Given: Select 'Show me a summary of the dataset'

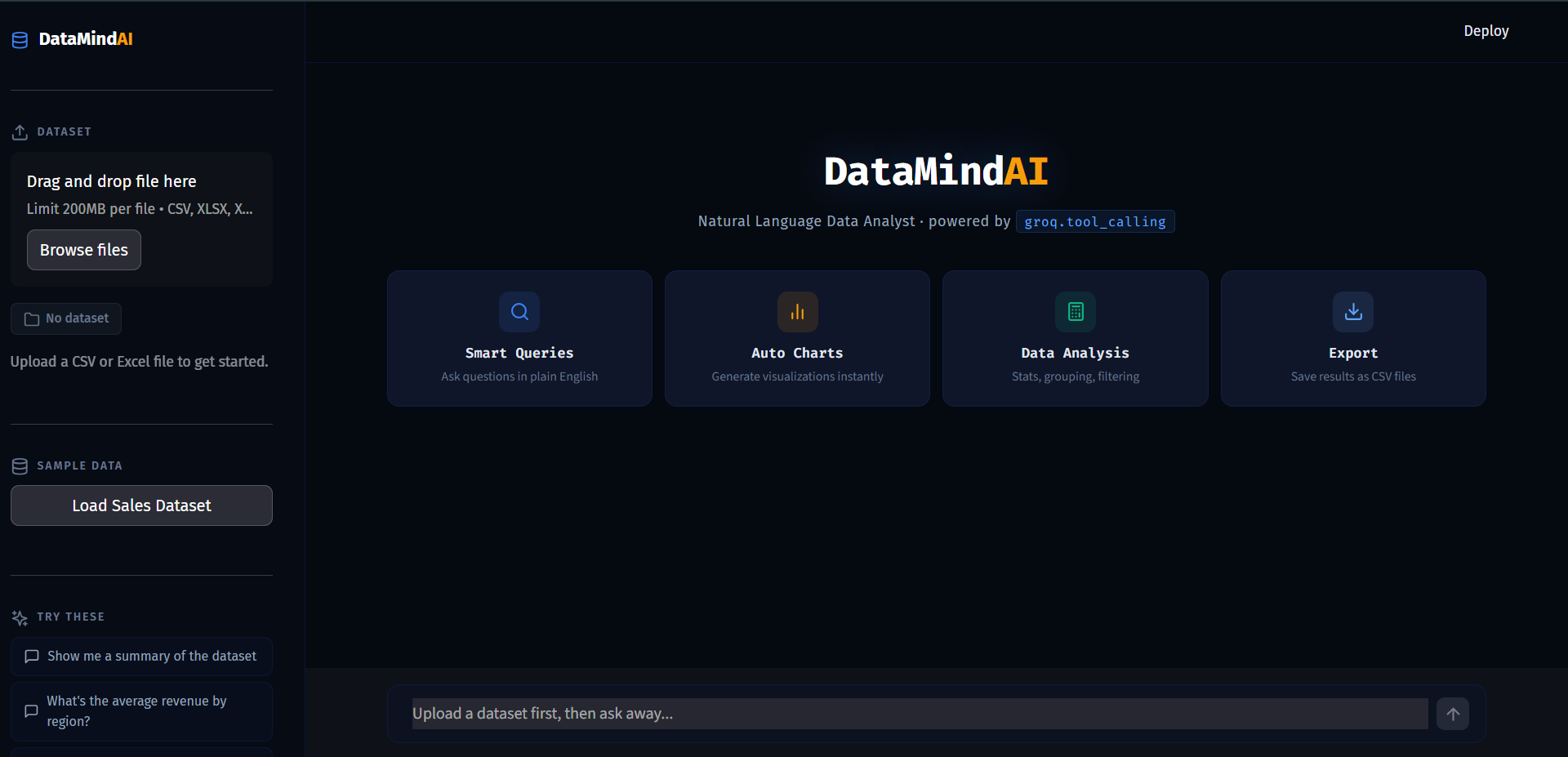Looking at the screenshot, I should (141, 657).
